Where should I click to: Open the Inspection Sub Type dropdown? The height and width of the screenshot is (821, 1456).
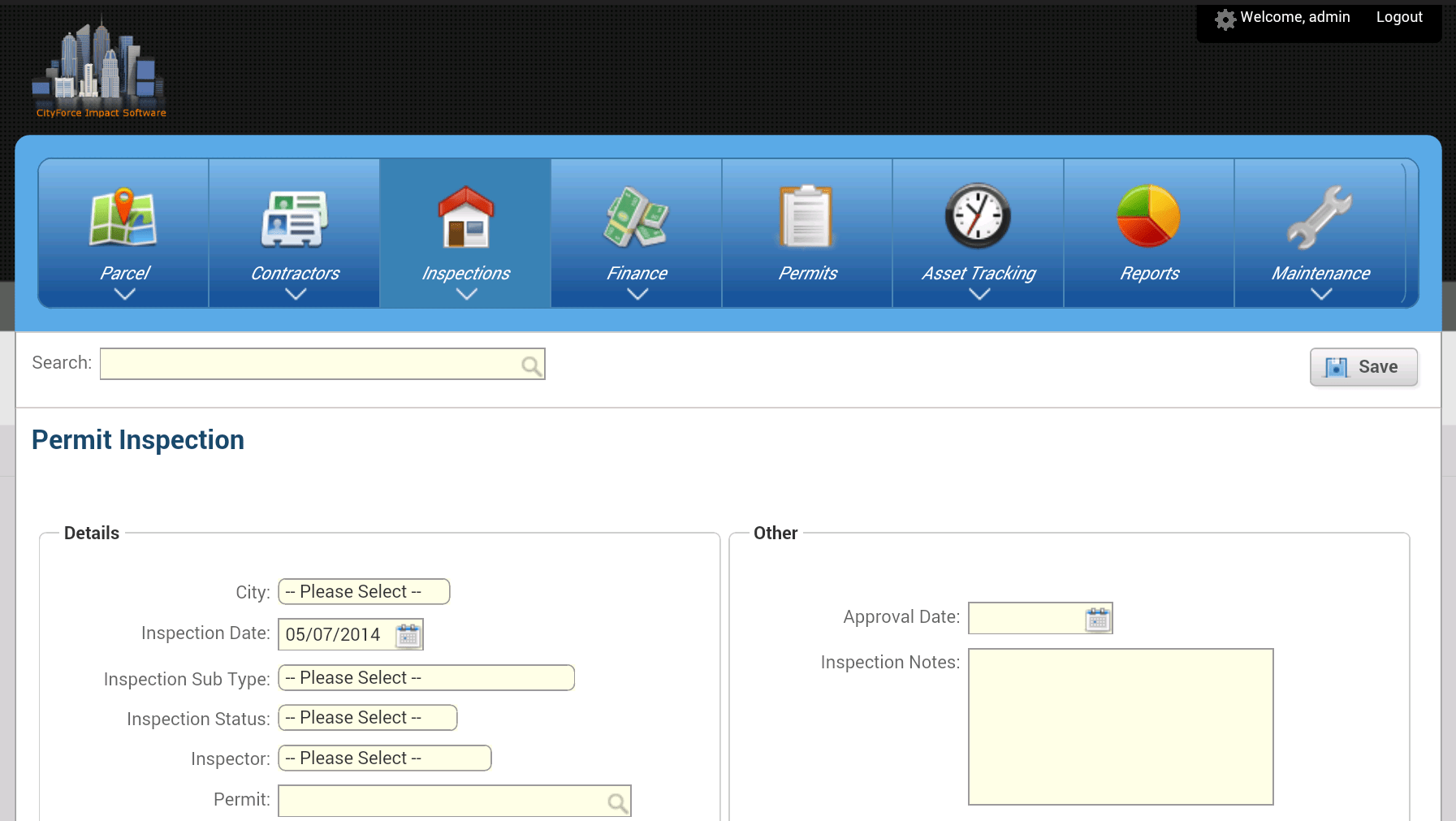pyautogui.click(x=426, y=677)
